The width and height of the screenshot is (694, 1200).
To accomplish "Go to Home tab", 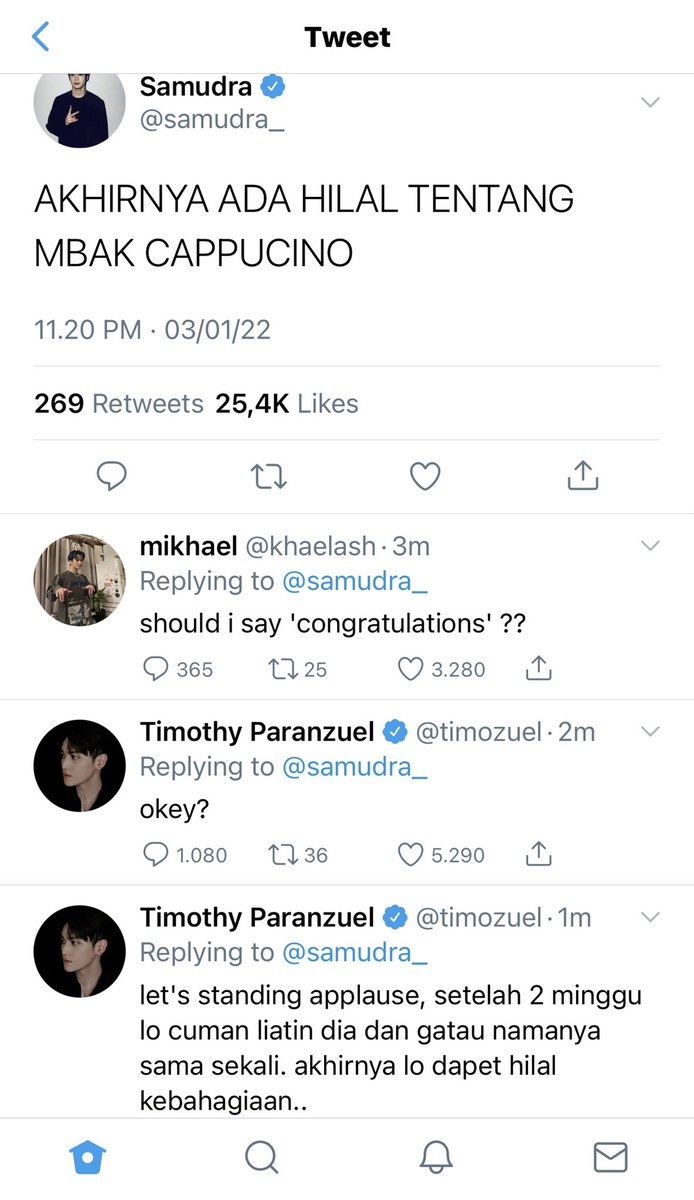I will (x=88, y=1158).
